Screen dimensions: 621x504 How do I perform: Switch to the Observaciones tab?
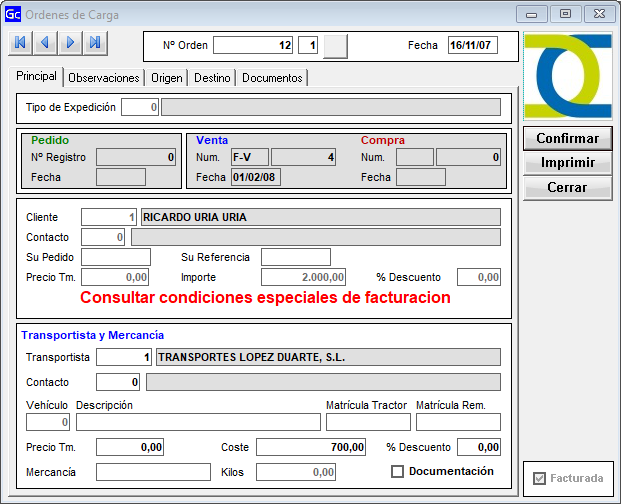coord(104,78)
